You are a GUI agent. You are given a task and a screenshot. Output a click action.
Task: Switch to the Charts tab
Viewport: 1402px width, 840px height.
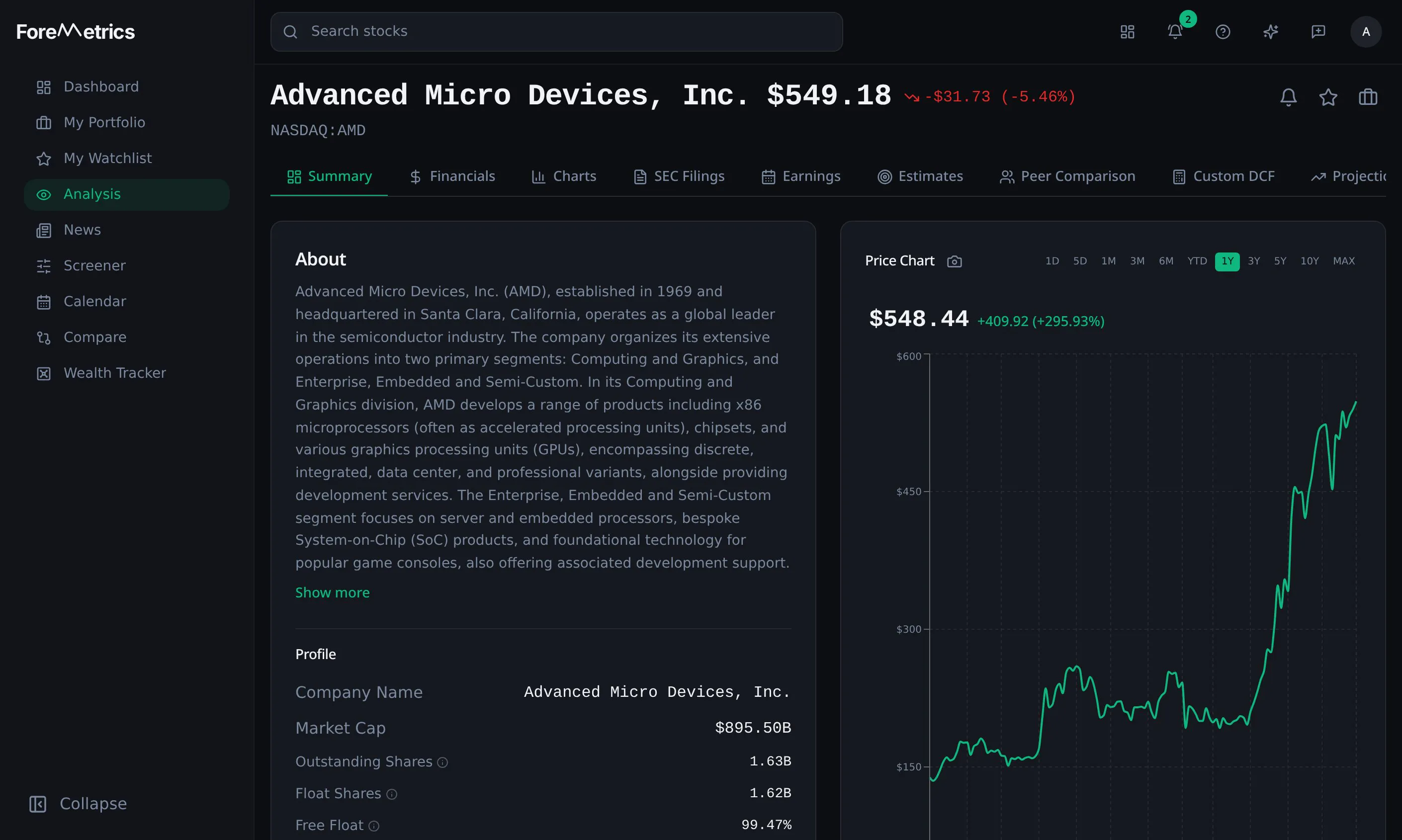tap(564, 176)
